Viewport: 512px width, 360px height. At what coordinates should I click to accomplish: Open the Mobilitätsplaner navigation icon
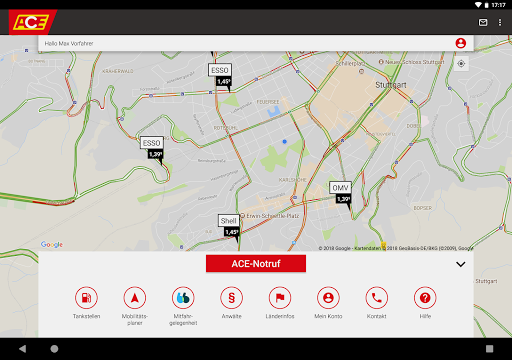[x=135, y=298]
